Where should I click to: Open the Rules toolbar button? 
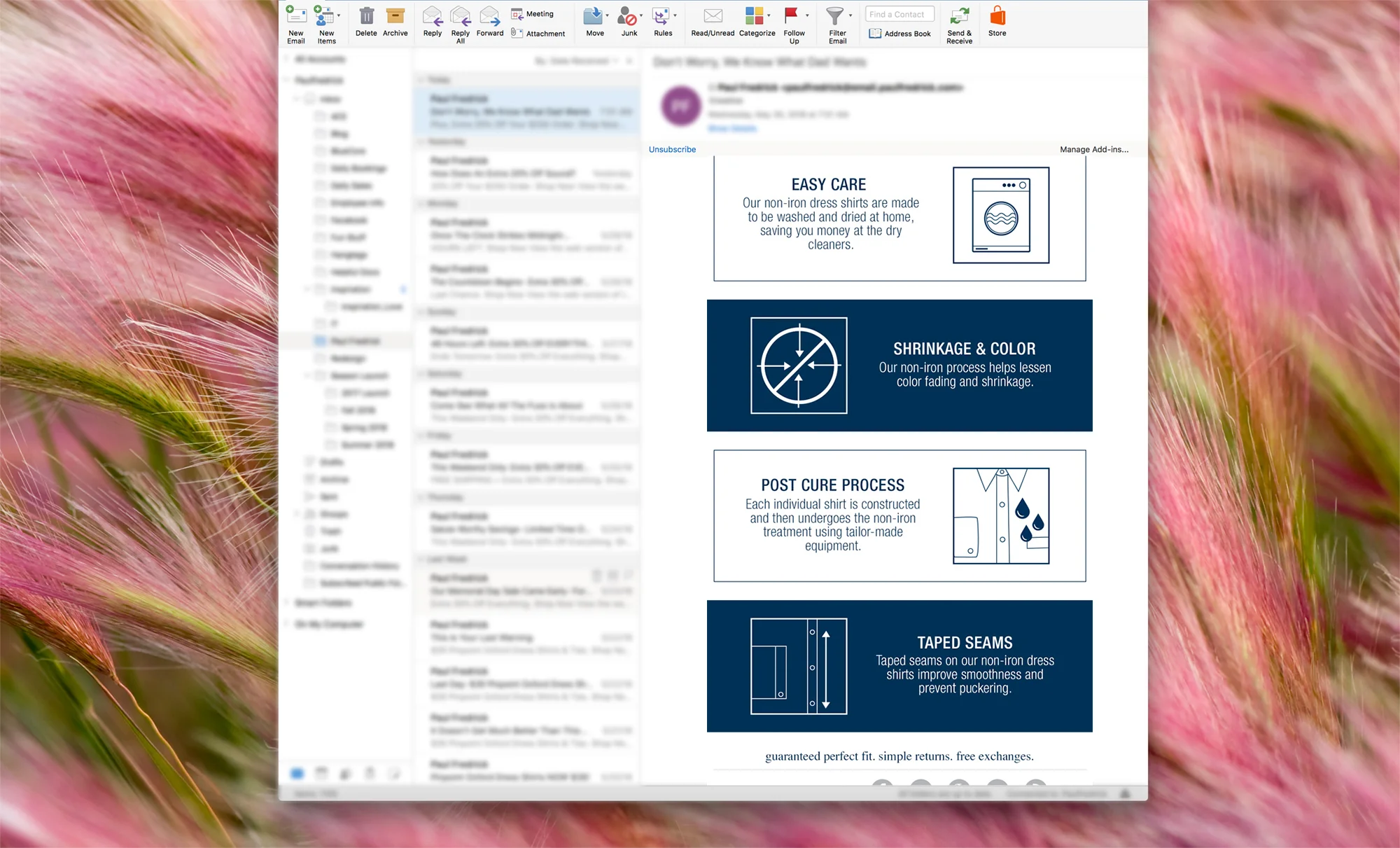(x=661, y=22)
